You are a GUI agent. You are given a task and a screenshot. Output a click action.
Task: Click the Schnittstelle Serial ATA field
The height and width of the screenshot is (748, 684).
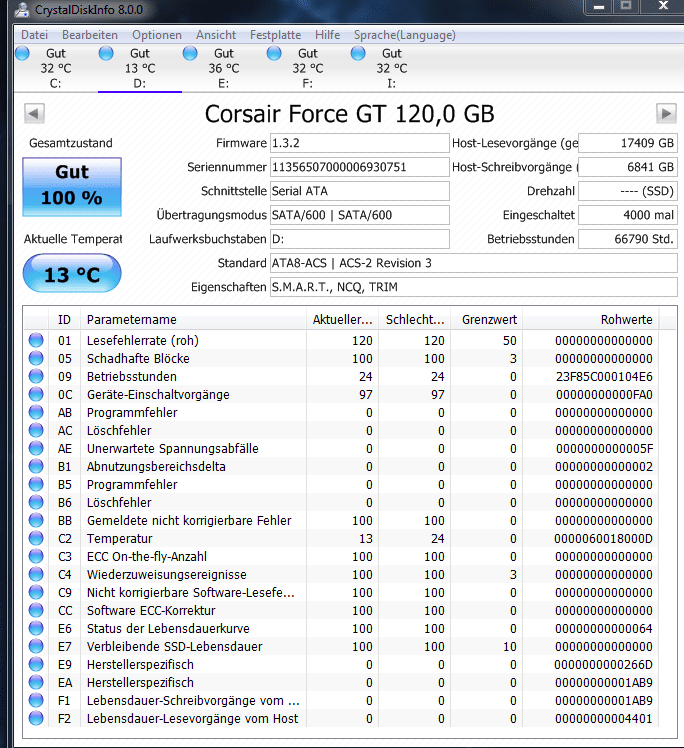pos(360,191)
